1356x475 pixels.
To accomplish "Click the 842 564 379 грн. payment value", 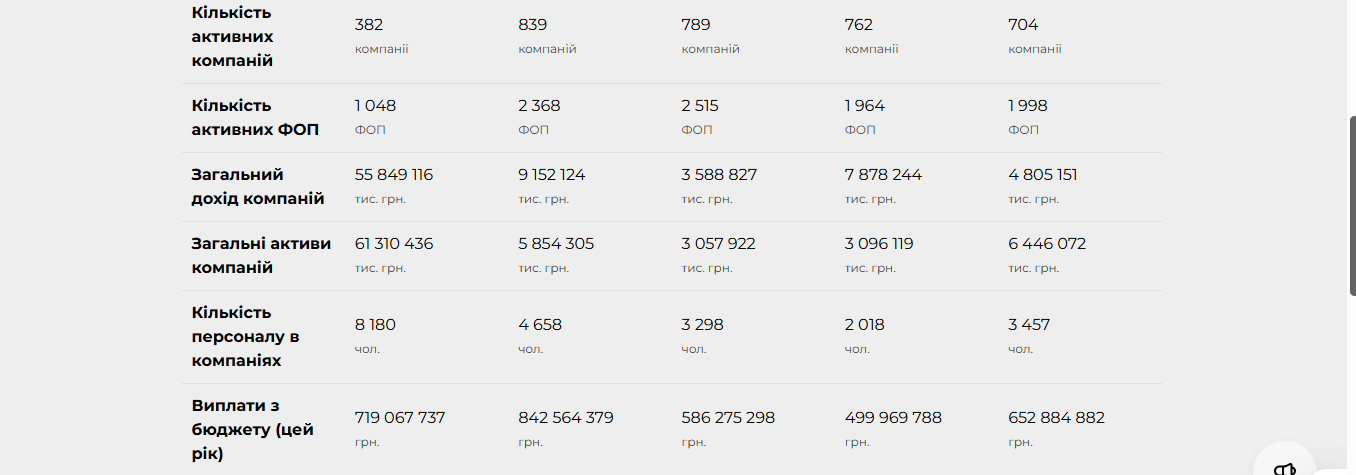I will point(566,429).
